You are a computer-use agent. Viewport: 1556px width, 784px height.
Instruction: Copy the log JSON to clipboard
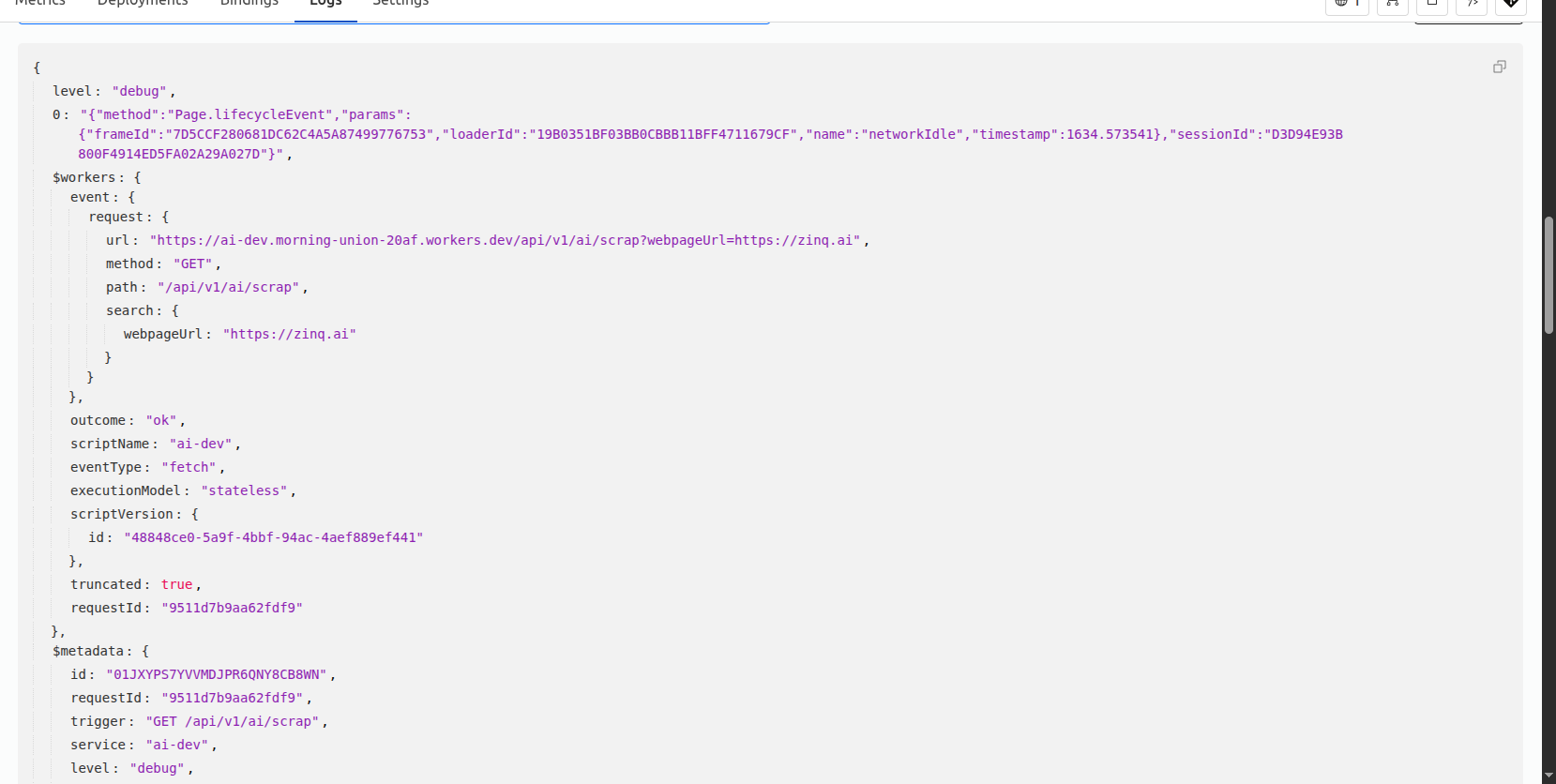(x=1500, y=67)
